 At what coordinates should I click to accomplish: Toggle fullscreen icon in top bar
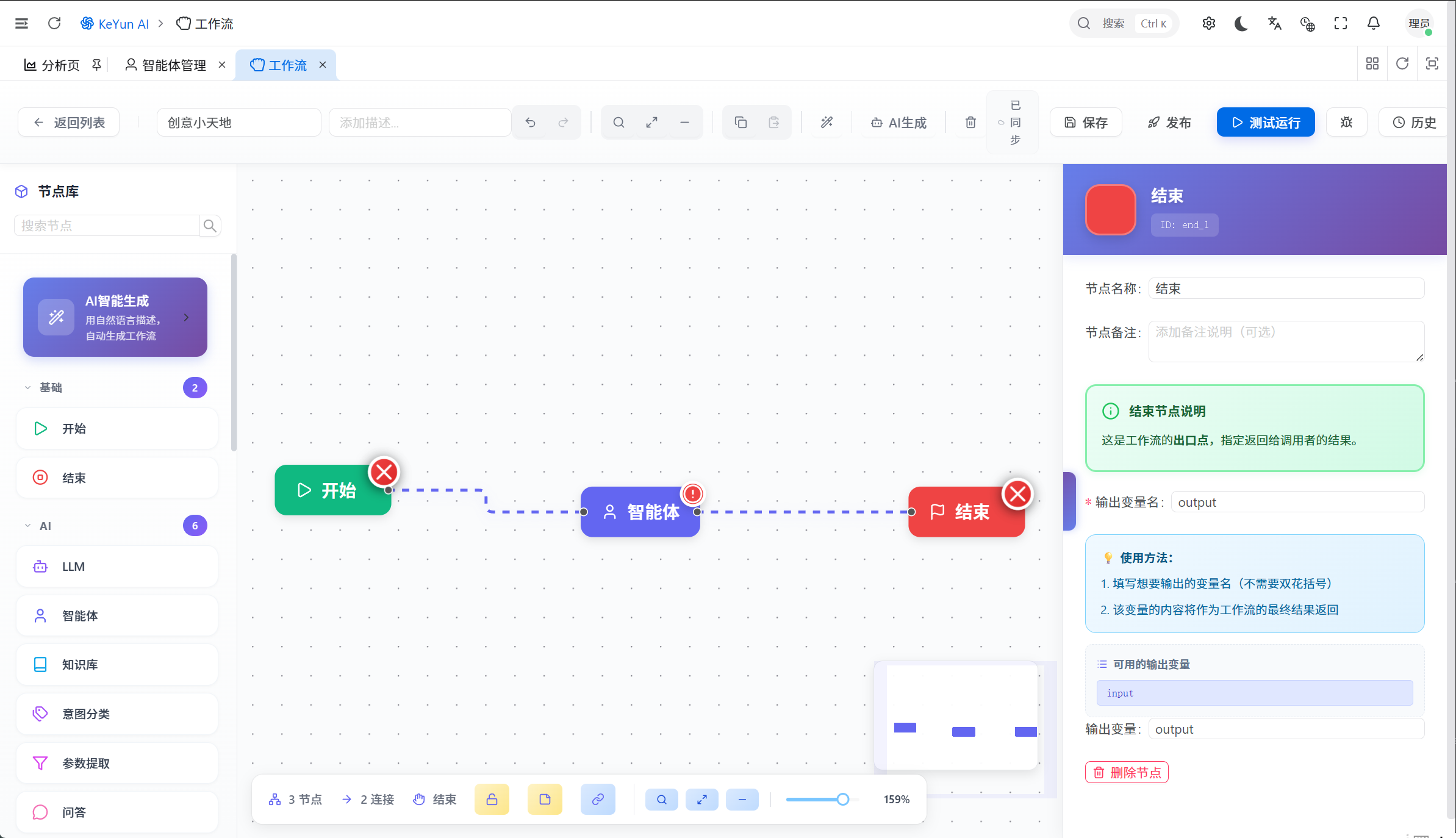click(1340, 24)
